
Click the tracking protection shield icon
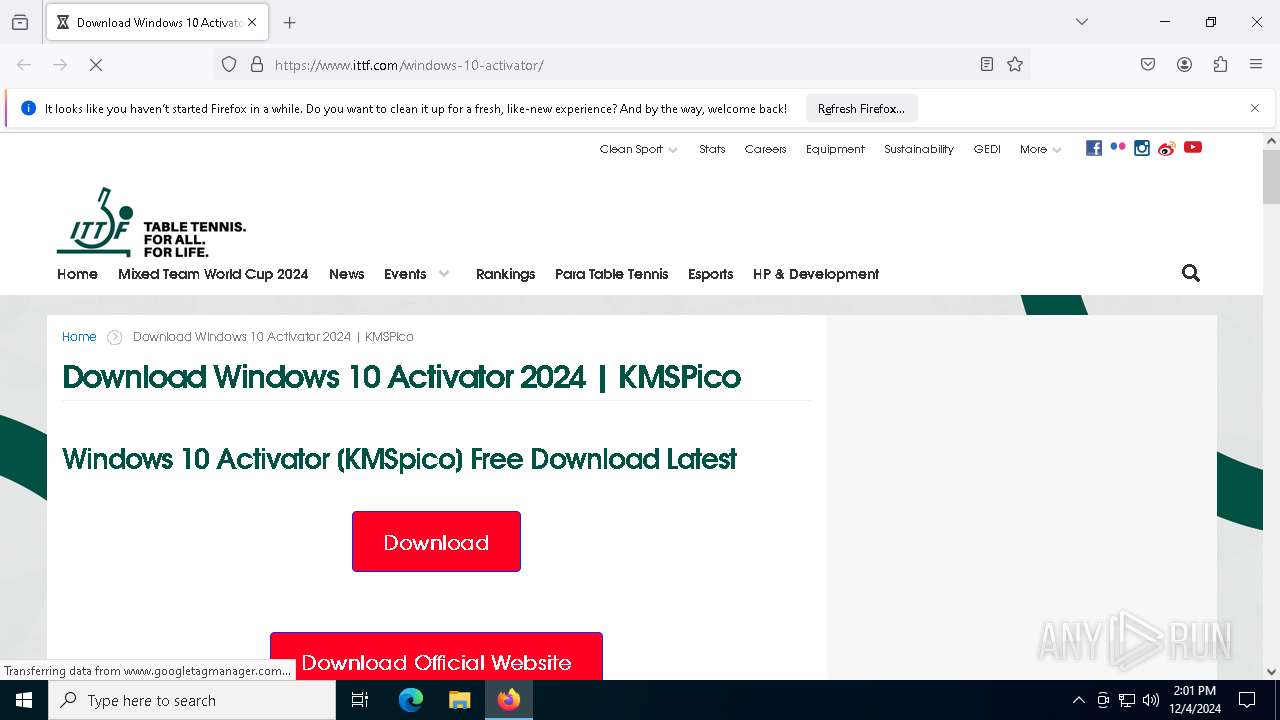coord(229,64)
